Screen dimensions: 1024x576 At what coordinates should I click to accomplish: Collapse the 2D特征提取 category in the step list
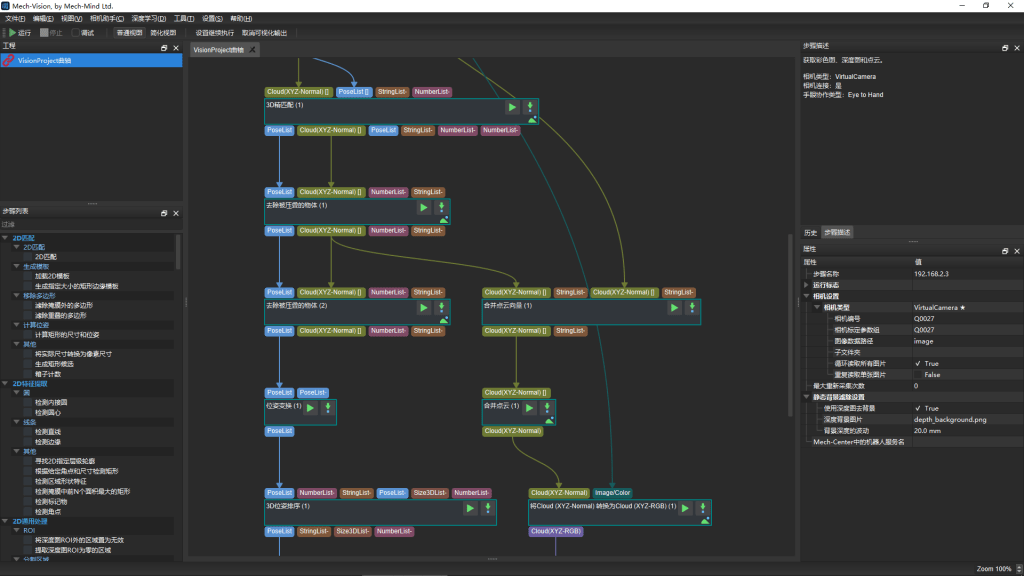click(6, 383)
